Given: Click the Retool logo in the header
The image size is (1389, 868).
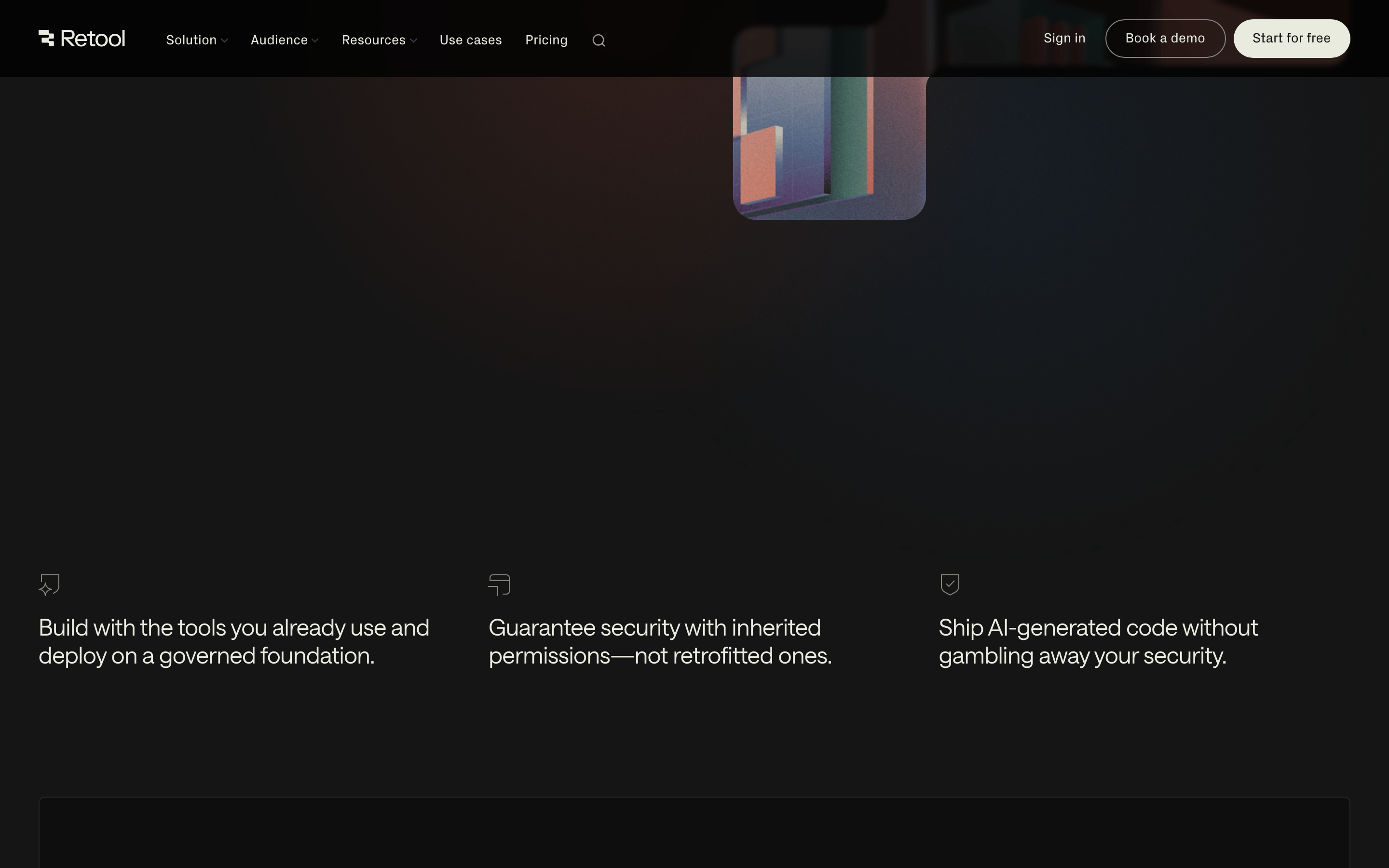Looking at the screenshot, I should tap(82, 39).
